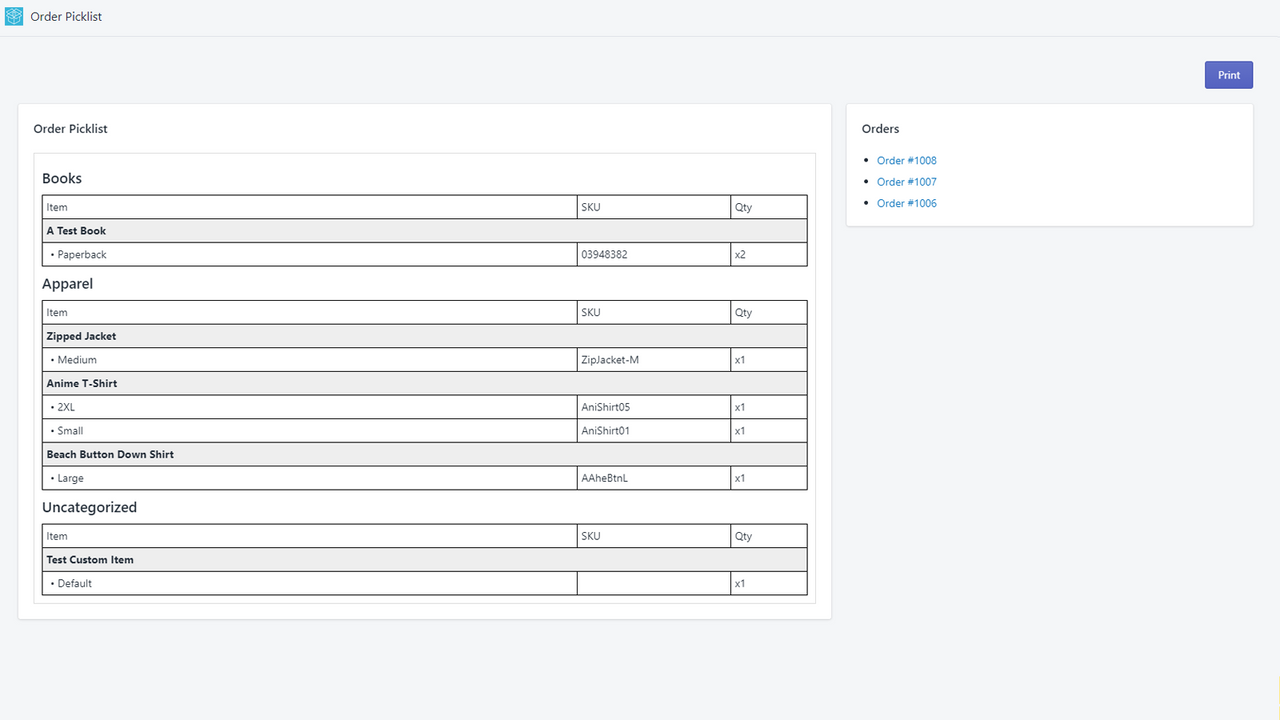Select the Test Custom Item row
The image size is (1280, 720).
pos(424,560)
